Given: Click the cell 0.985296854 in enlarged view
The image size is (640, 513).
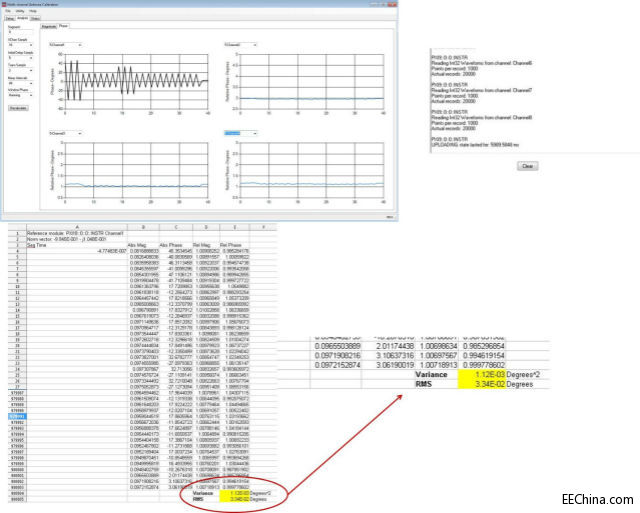Looking at the screenshot, I should coord(484,346).
